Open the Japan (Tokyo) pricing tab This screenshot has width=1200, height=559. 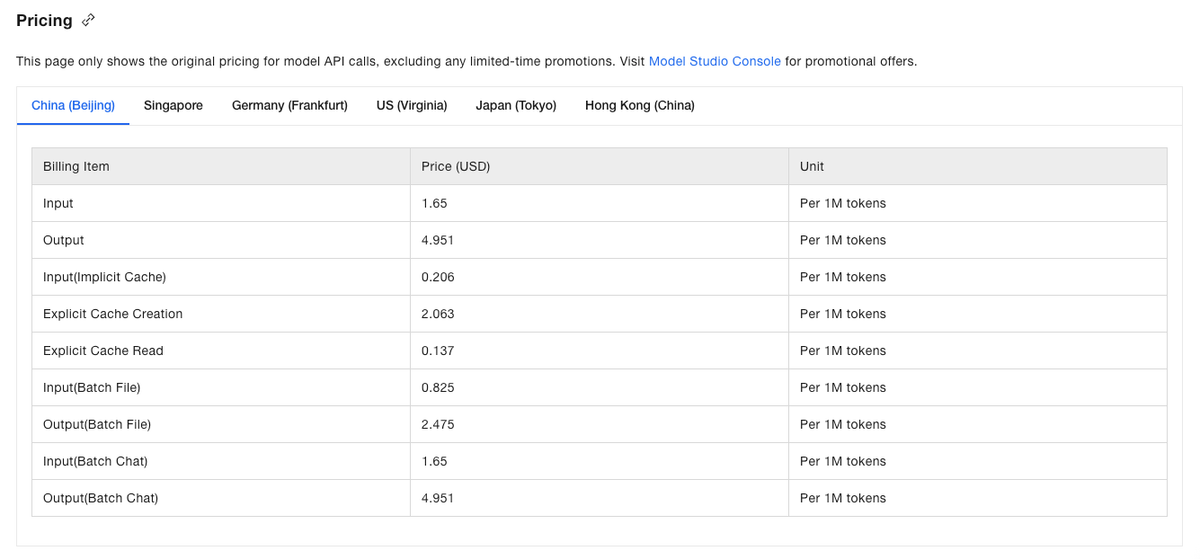(516, 105)
